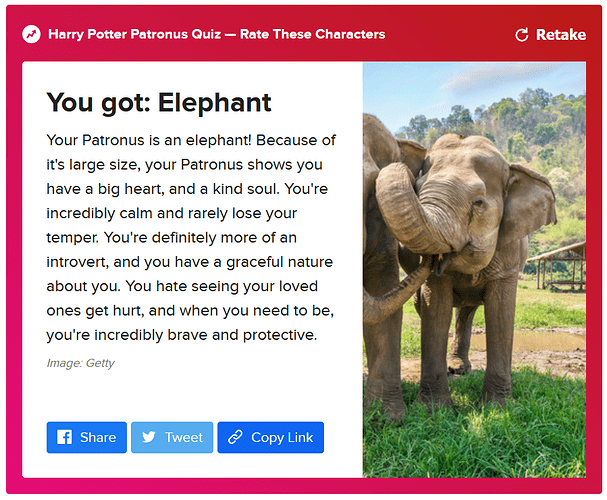Click the hut in the photo background

[x=557, y=267]
